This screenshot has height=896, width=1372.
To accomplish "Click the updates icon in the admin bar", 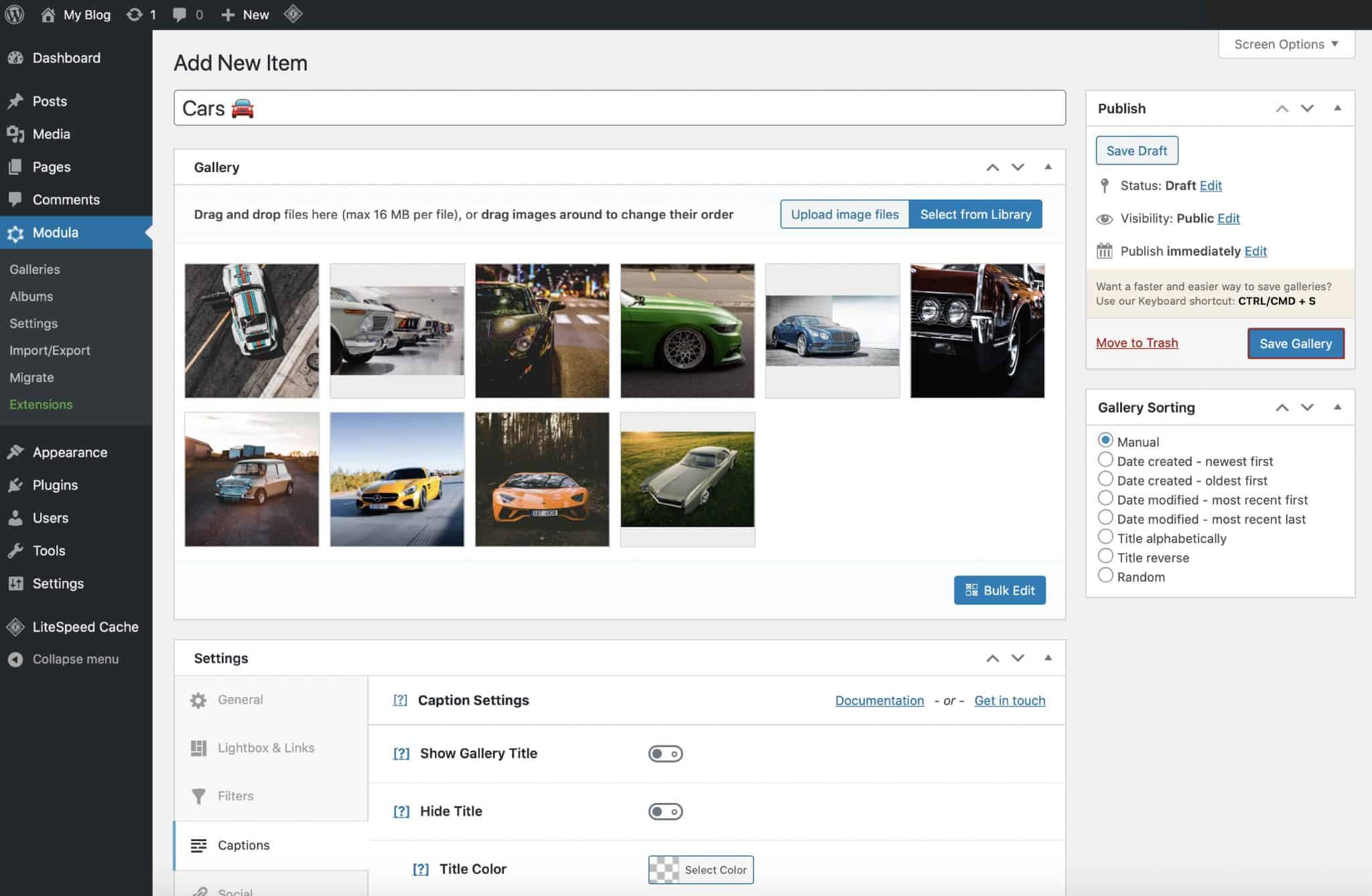I will (133, 14).
